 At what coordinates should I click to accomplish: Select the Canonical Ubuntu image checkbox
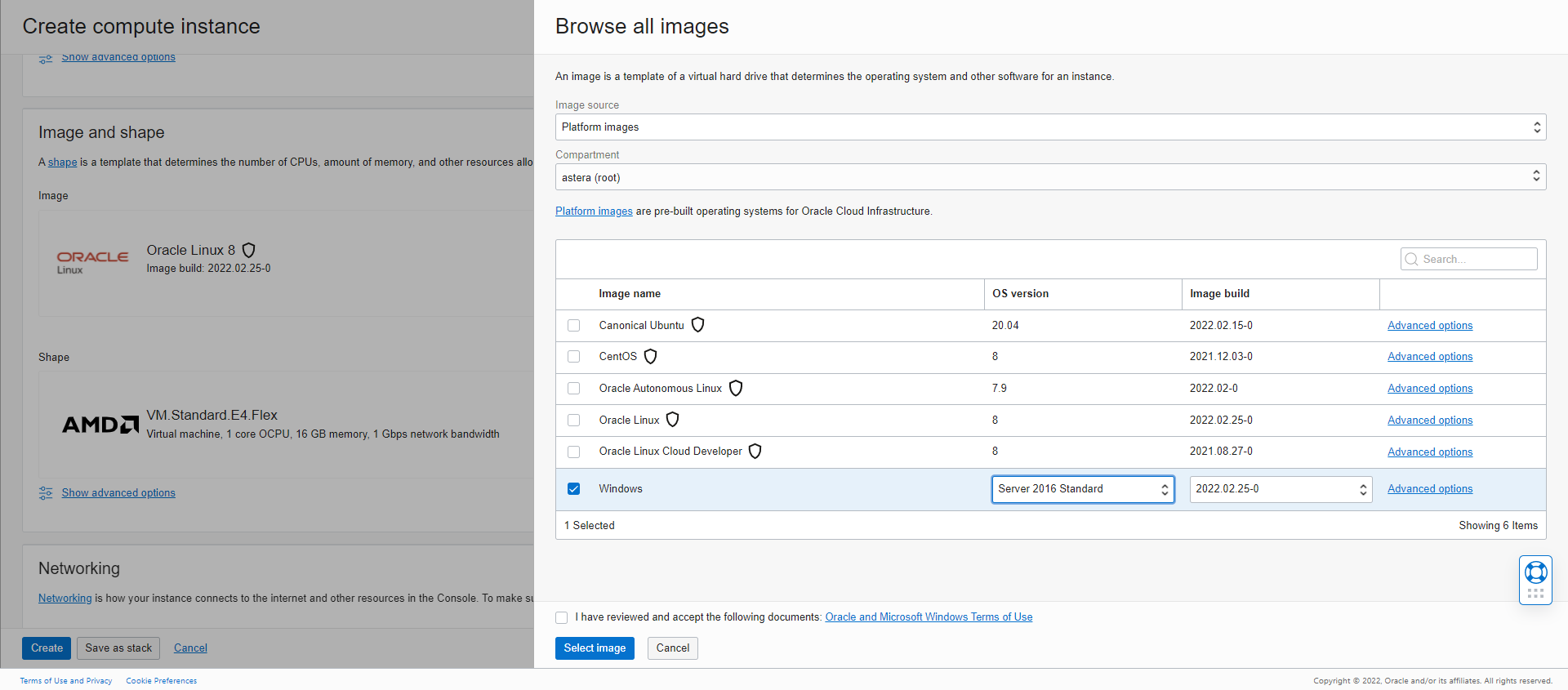tap(574, 326)
